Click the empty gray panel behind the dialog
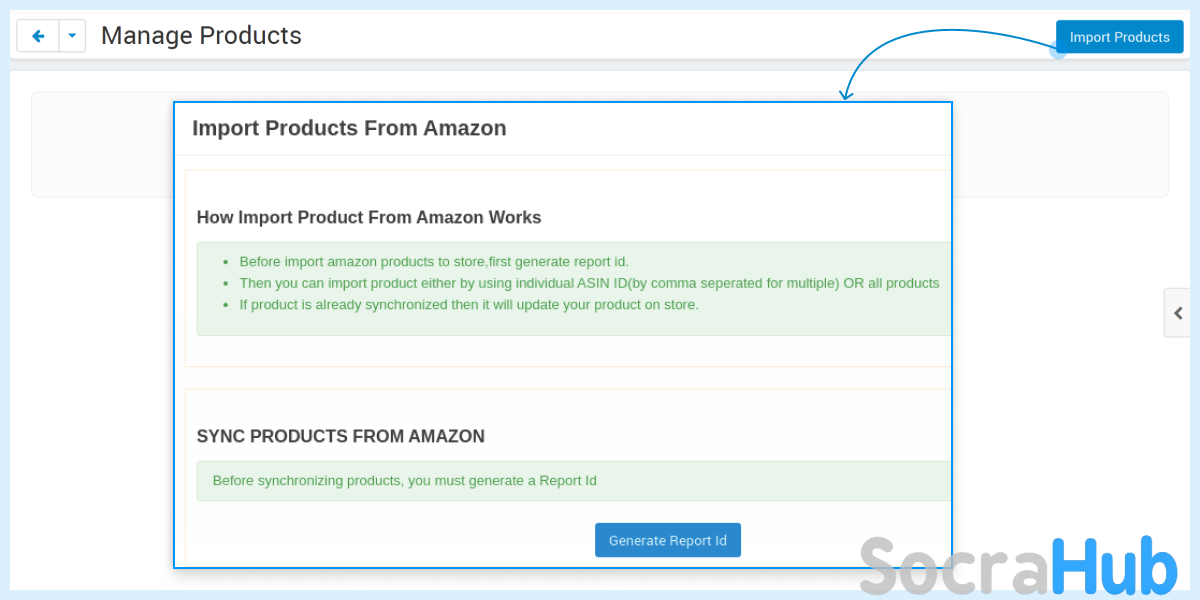This screenshot has height=600, width=1200. click(102, 145)
